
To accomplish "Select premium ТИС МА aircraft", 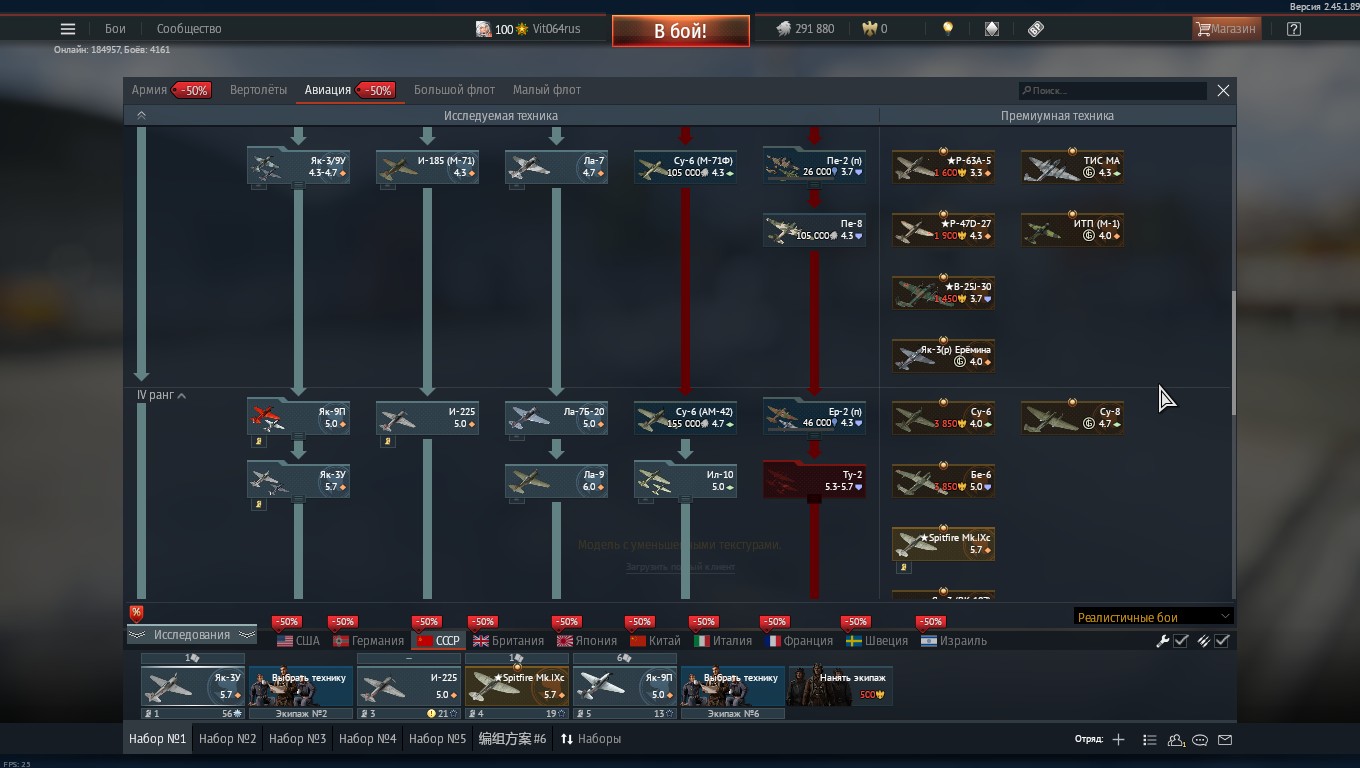I will (1072, 166).
